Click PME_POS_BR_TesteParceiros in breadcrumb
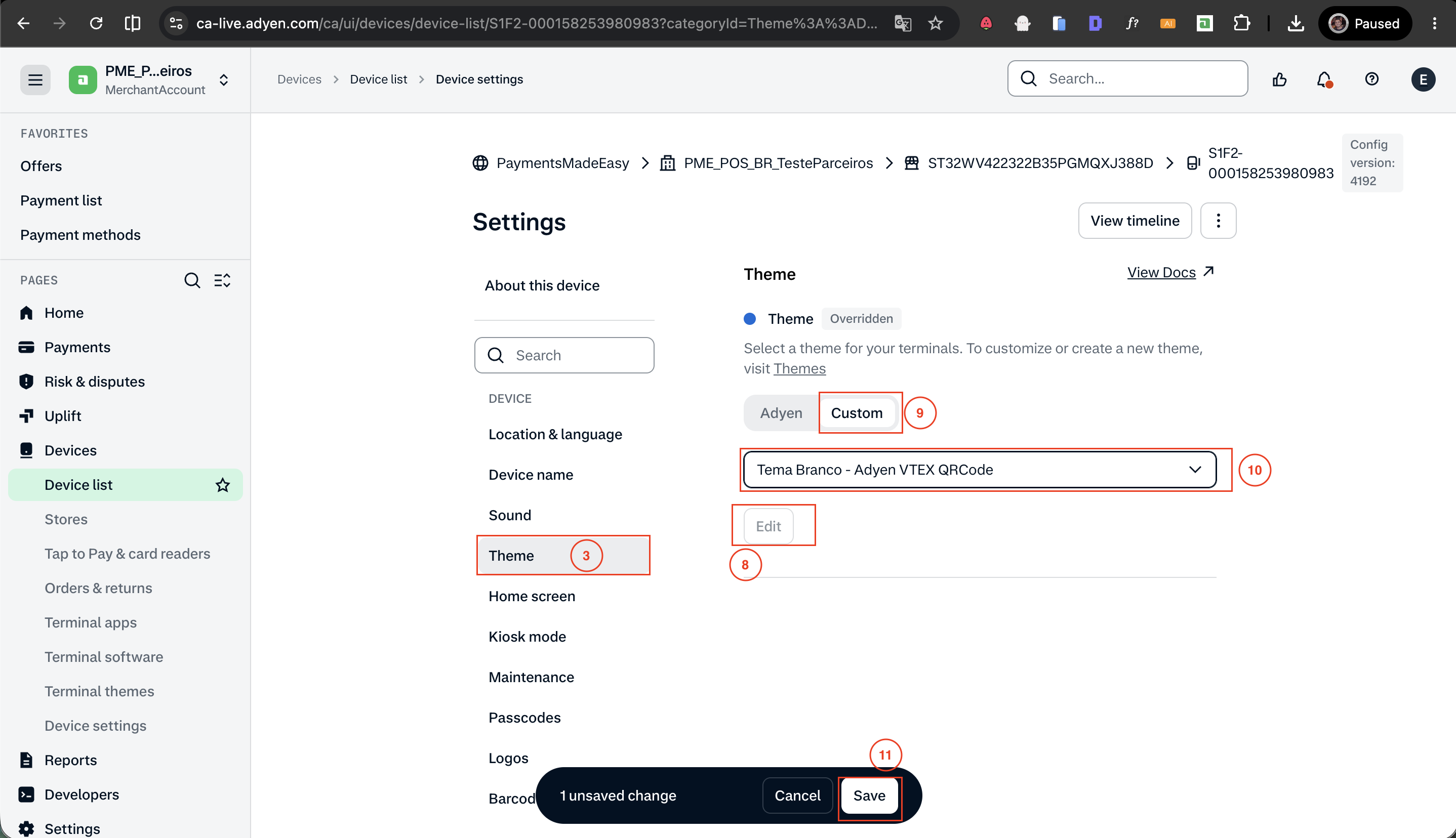This screenshot has height=838, width=1456. click(x=778, y=163)
